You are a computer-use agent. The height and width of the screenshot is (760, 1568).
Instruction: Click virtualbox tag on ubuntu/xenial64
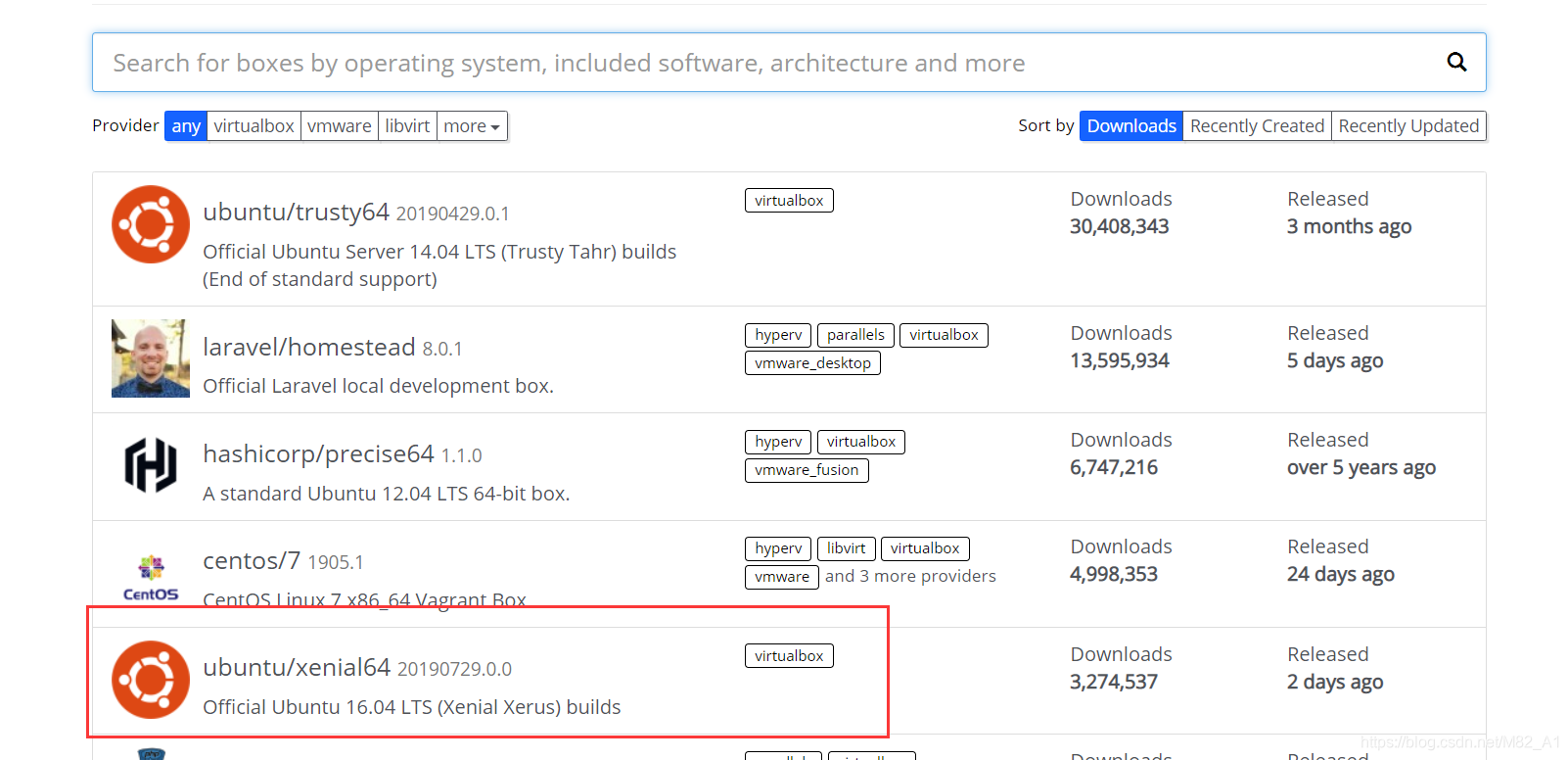point(789,656)
